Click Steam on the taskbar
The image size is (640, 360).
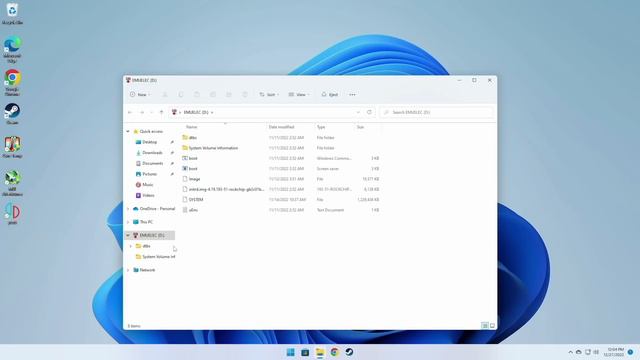(349, 352)
